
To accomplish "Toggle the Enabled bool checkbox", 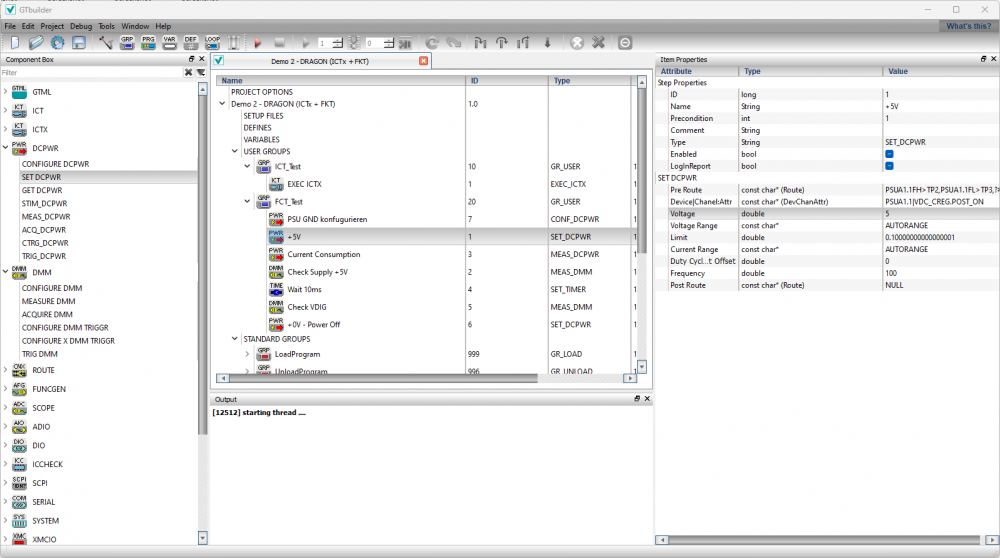I will pos(889,154).
